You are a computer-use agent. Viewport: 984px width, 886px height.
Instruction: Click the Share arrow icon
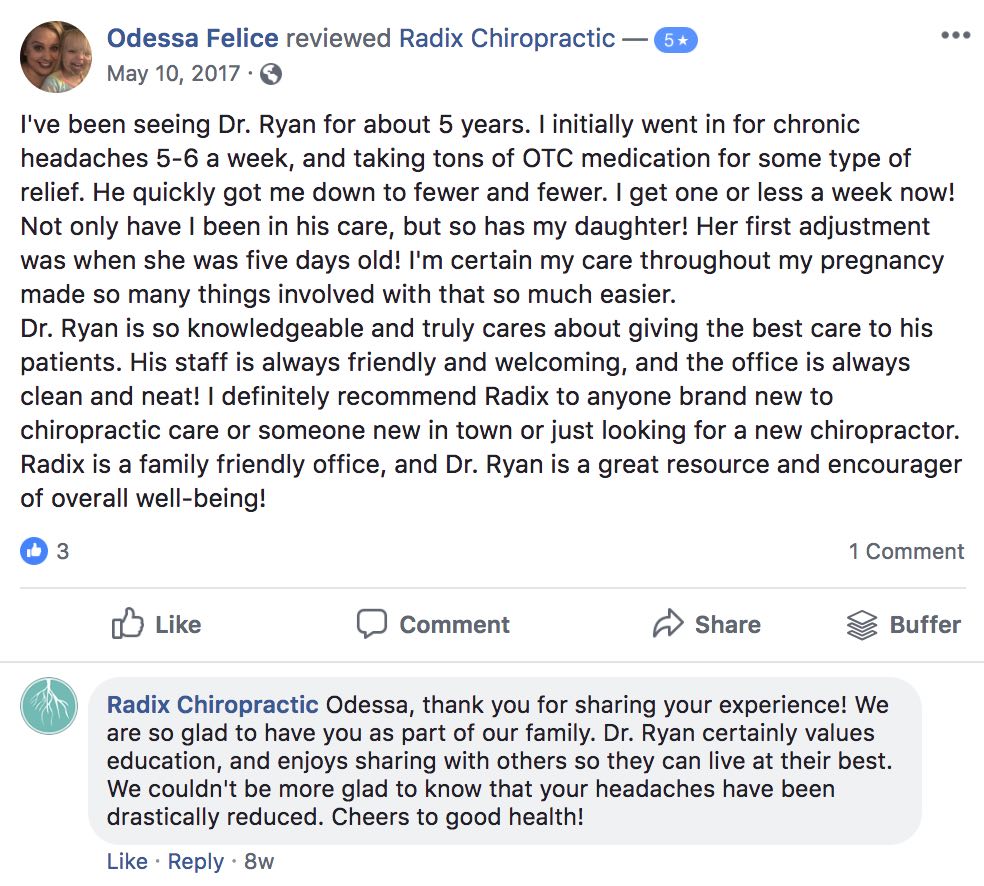(x=667, y=625)
